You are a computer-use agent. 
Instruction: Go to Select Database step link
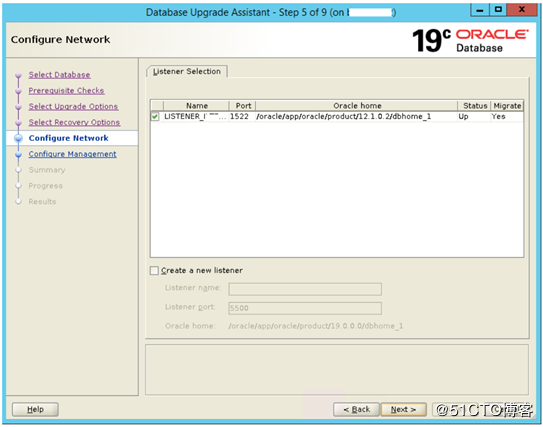60,75
